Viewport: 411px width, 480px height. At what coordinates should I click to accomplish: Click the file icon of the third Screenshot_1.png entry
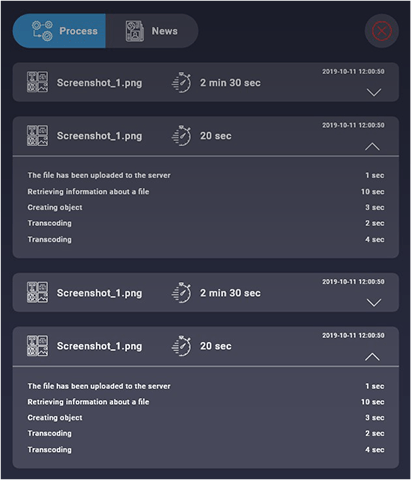37,292
